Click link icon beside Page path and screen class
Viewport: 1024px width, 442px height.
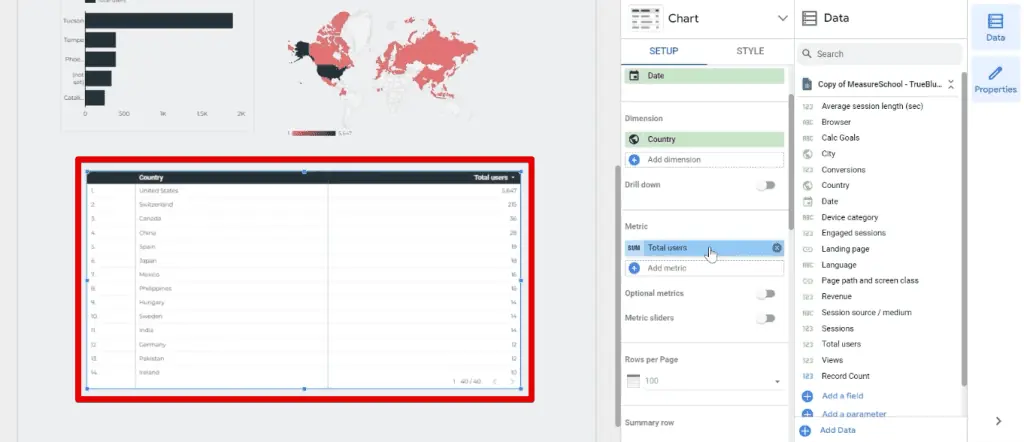(808, 281)
